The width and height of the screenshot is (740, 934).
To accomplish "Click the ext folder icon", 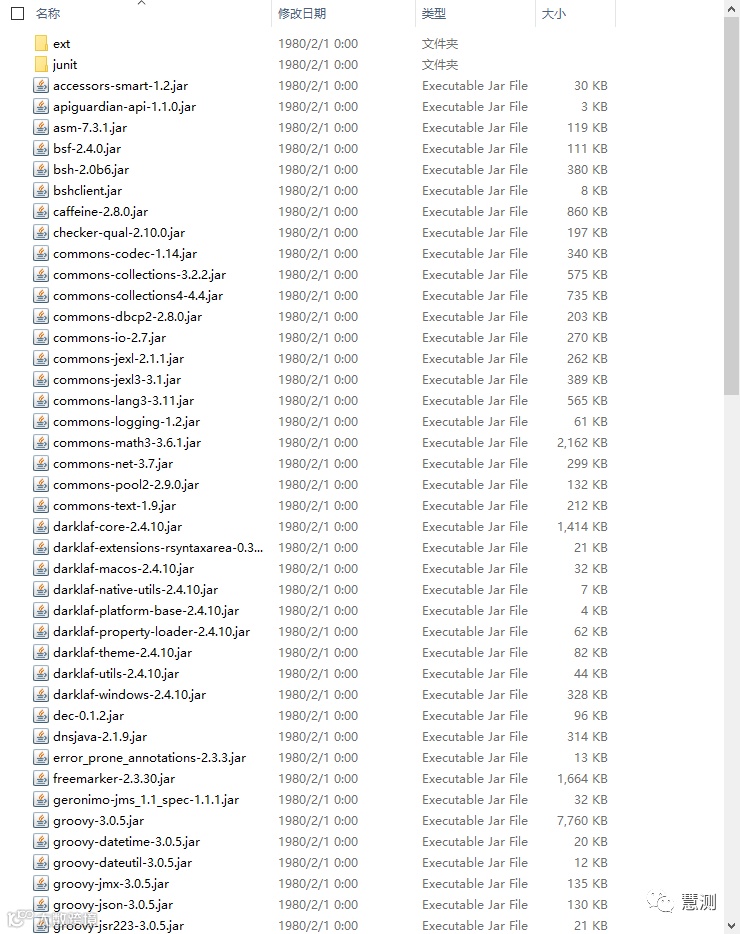I will coord(41,43).
